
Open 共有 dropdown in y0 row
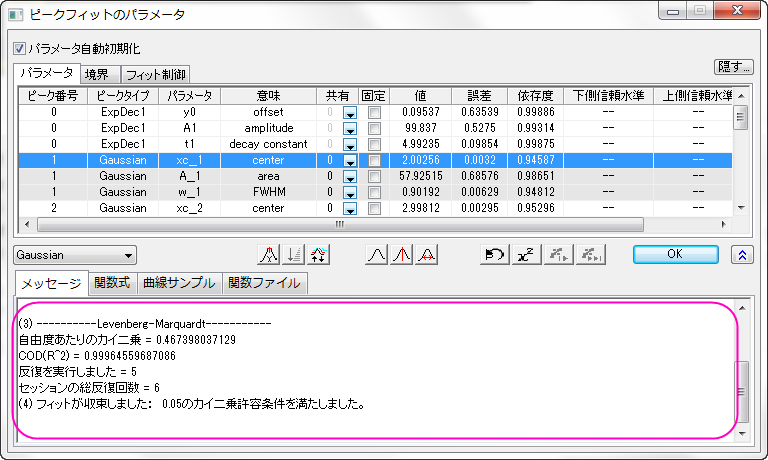(x=350, y=113)
